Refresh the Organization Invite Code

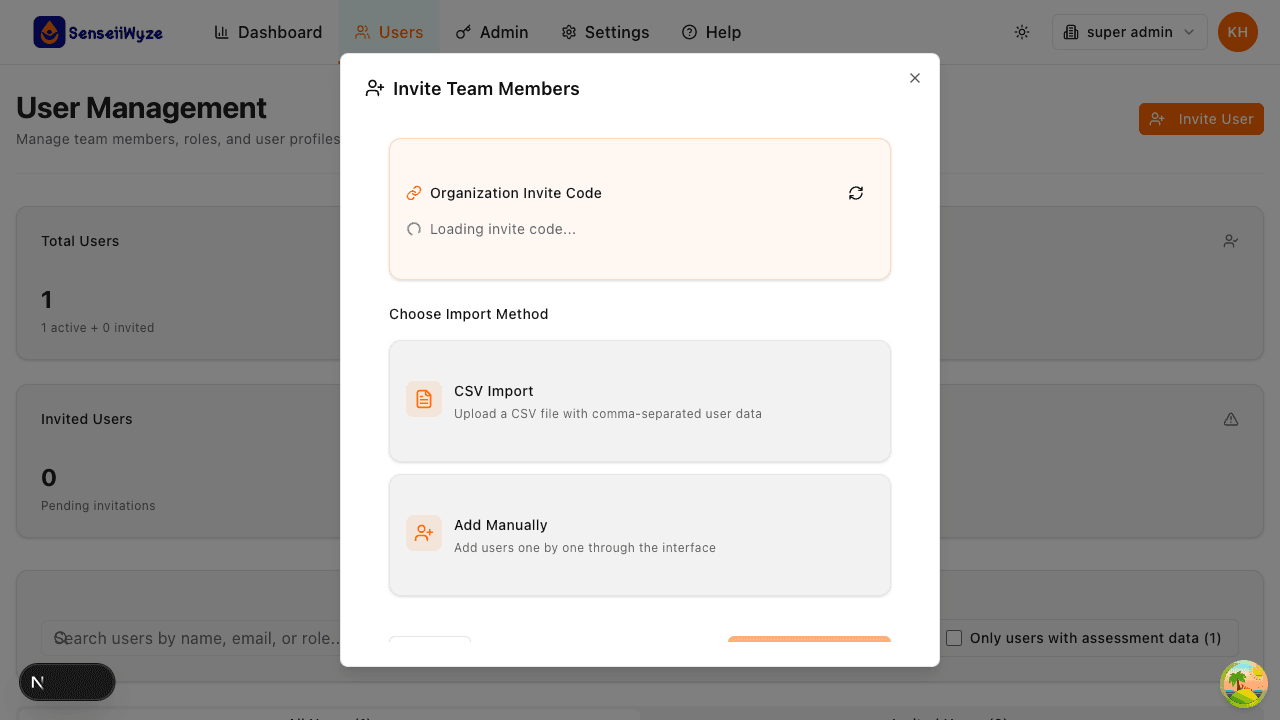(856, 192)
